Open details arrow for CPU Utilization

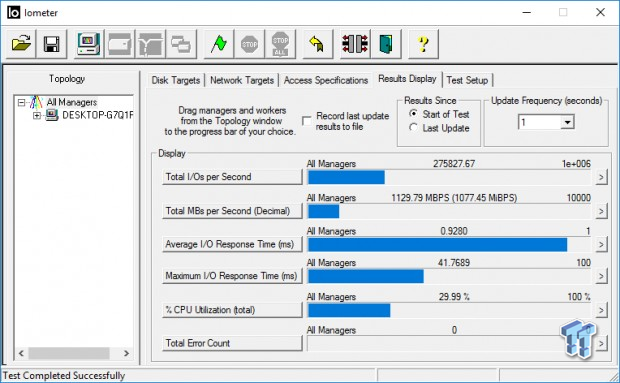[x=601, y=310]
